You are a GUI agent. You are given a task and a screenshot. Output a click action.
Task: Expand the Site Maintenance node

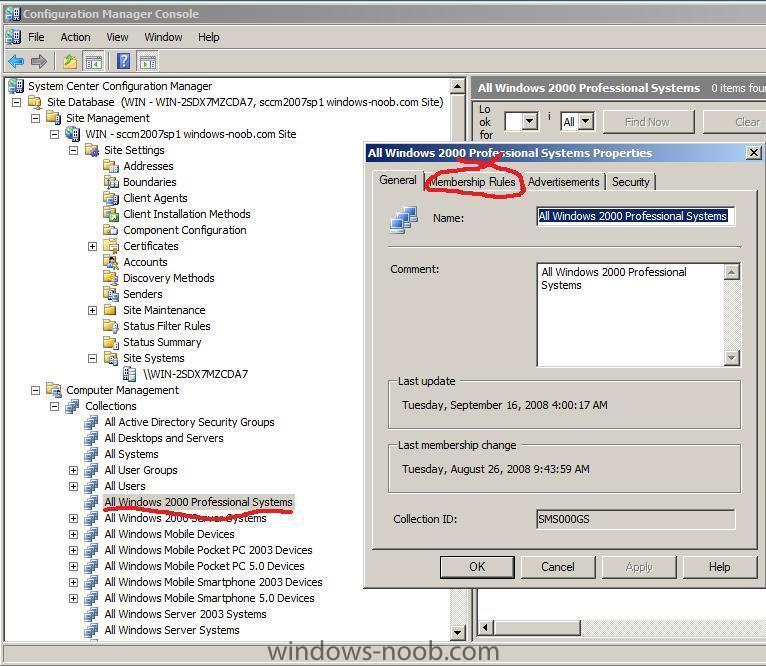click(x=92, y=310)
